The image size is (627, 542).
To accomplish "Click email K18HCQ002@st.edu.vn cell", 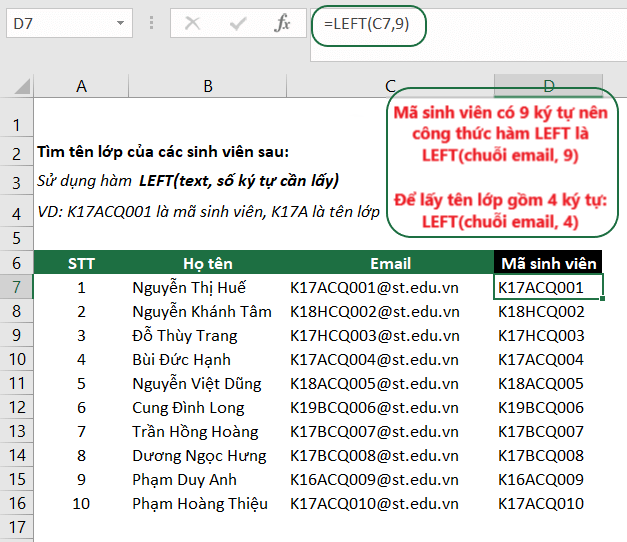I will click(x=390, y=311).
